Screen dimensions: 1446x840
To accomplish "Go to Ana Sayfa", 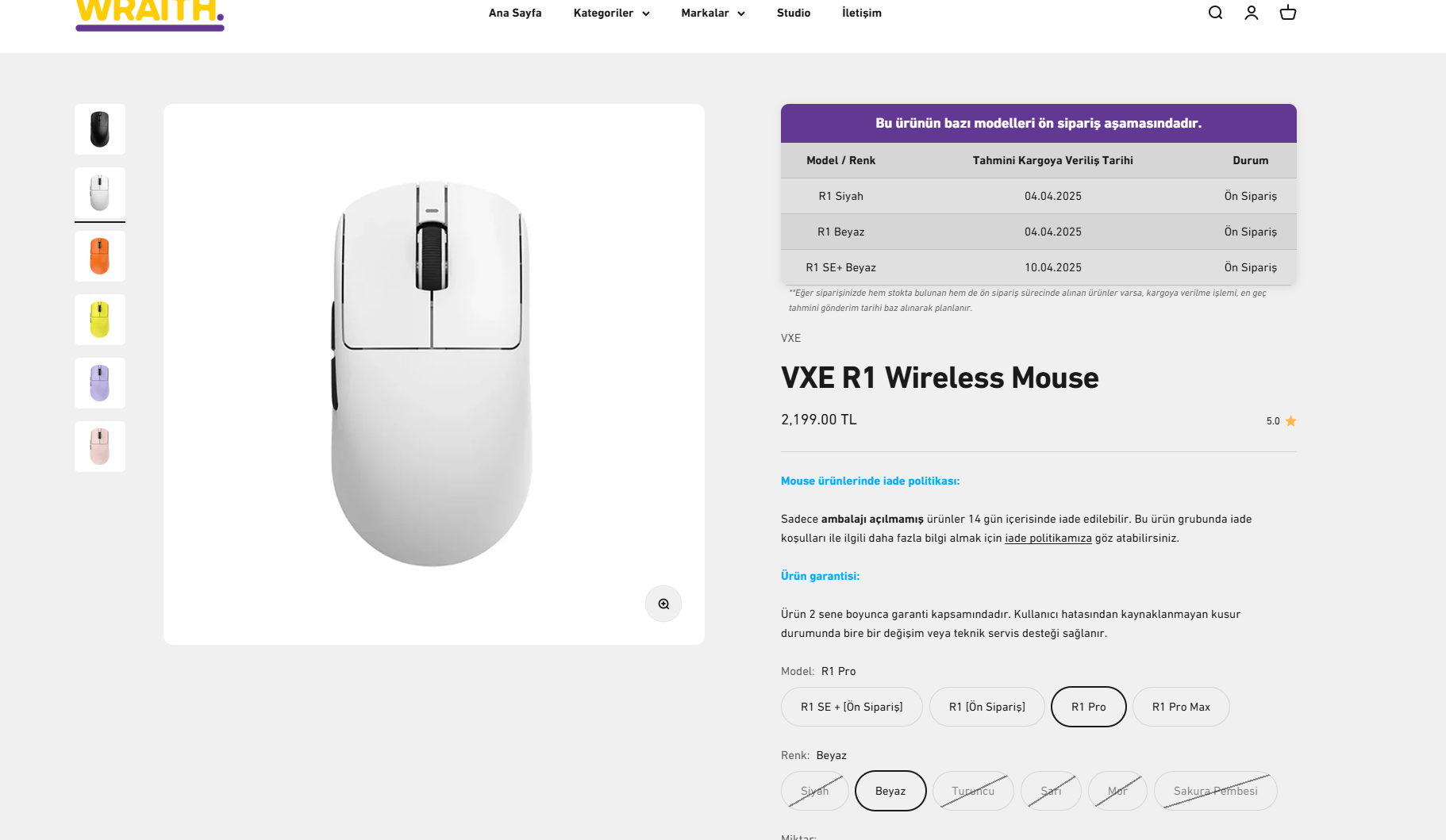I will pyautogui.click(x=515, y=13).
